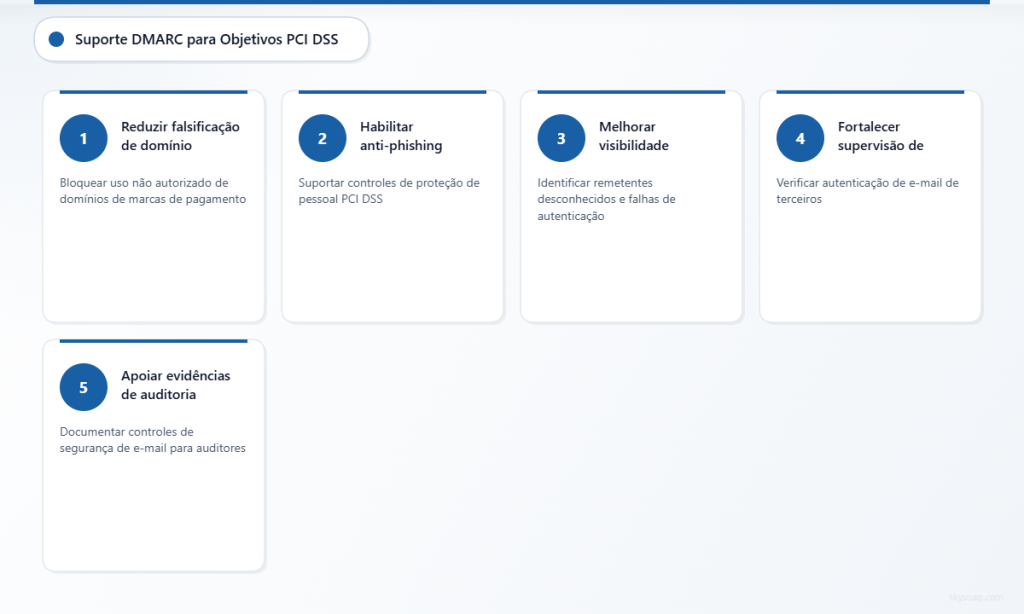Select the title 'Suporte DMARC para Objetivos PCI DSS'
This screenshot has height=614, width=1024.
point(206,39)
